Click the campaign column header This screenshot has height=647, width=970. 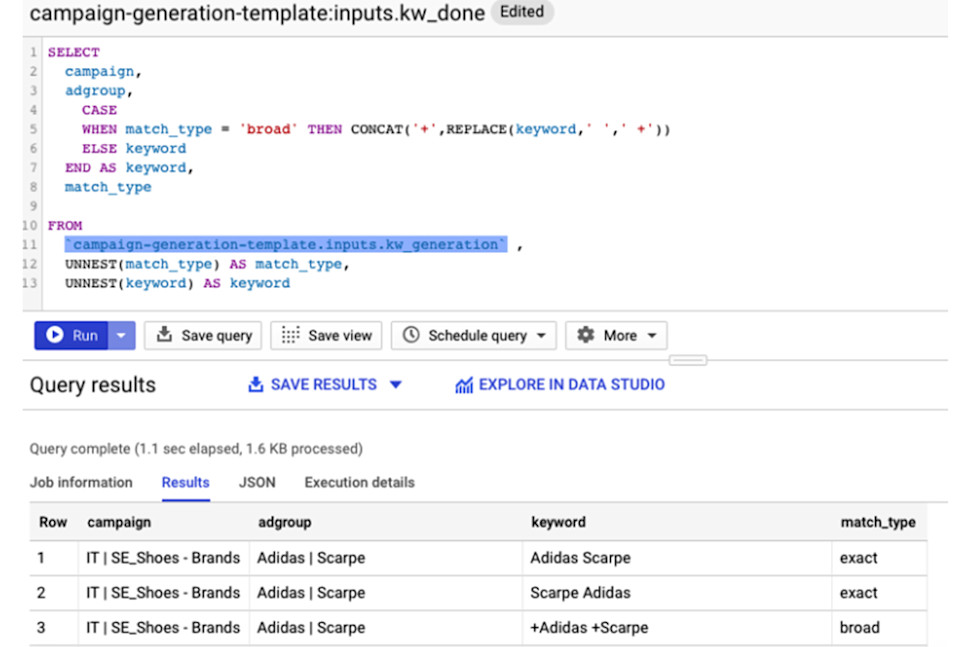point(119,523)
